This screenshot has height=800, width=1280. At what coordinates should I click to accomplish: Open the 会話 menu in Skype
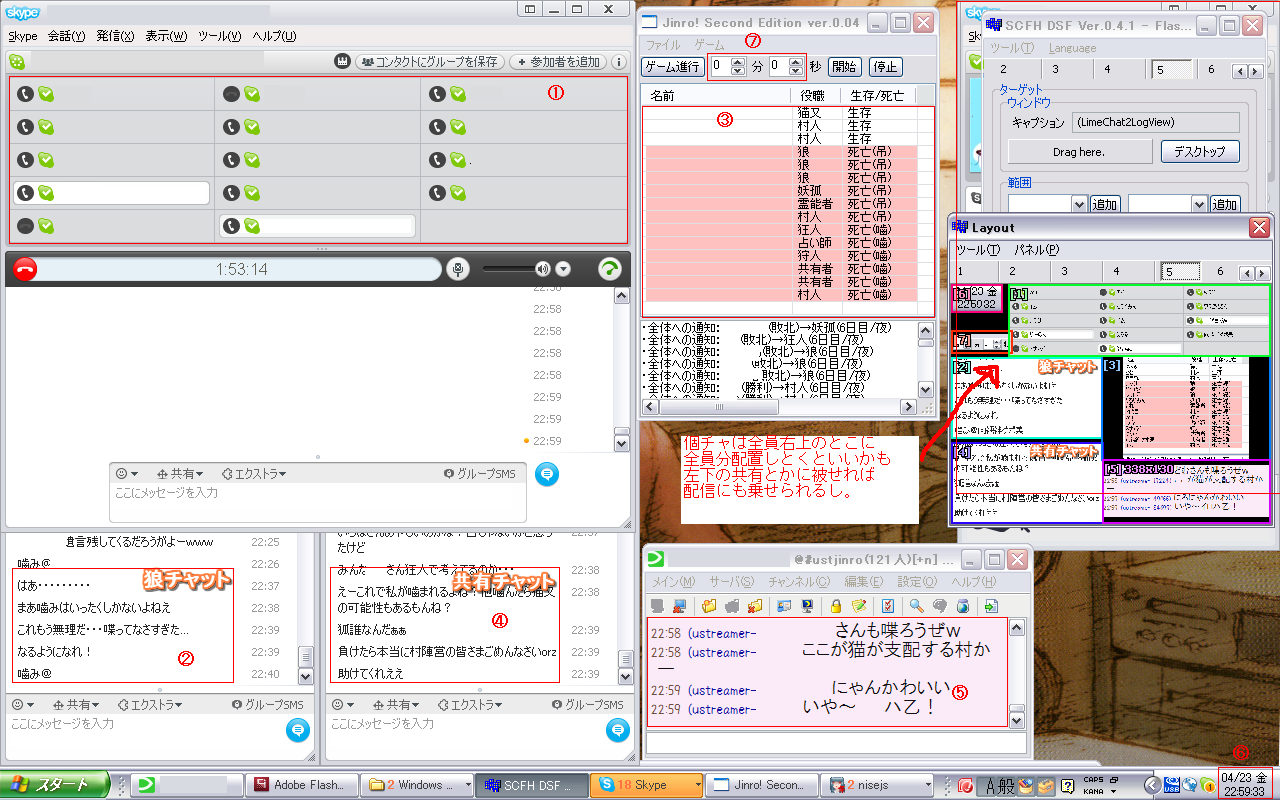(66, 36)
